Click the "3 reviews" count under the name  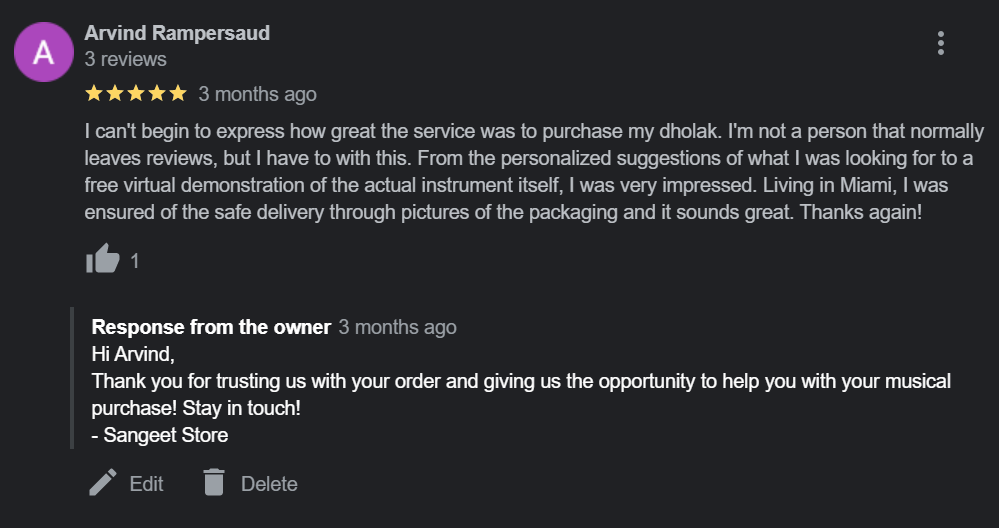pyautogui.click(x=125, y=59)
